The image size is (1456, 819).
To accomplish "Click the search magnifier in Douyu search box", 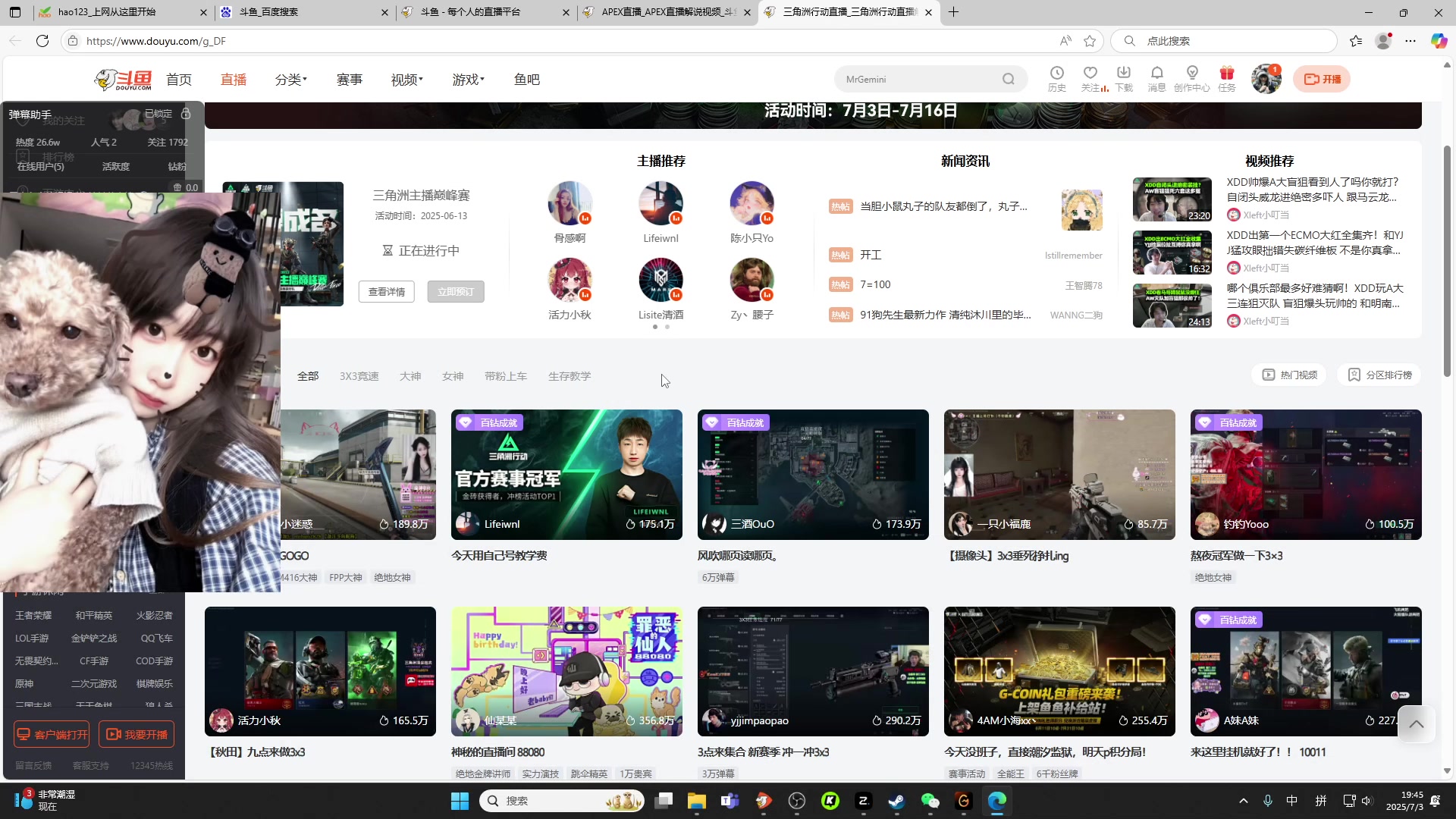I will click(1008, 79).
